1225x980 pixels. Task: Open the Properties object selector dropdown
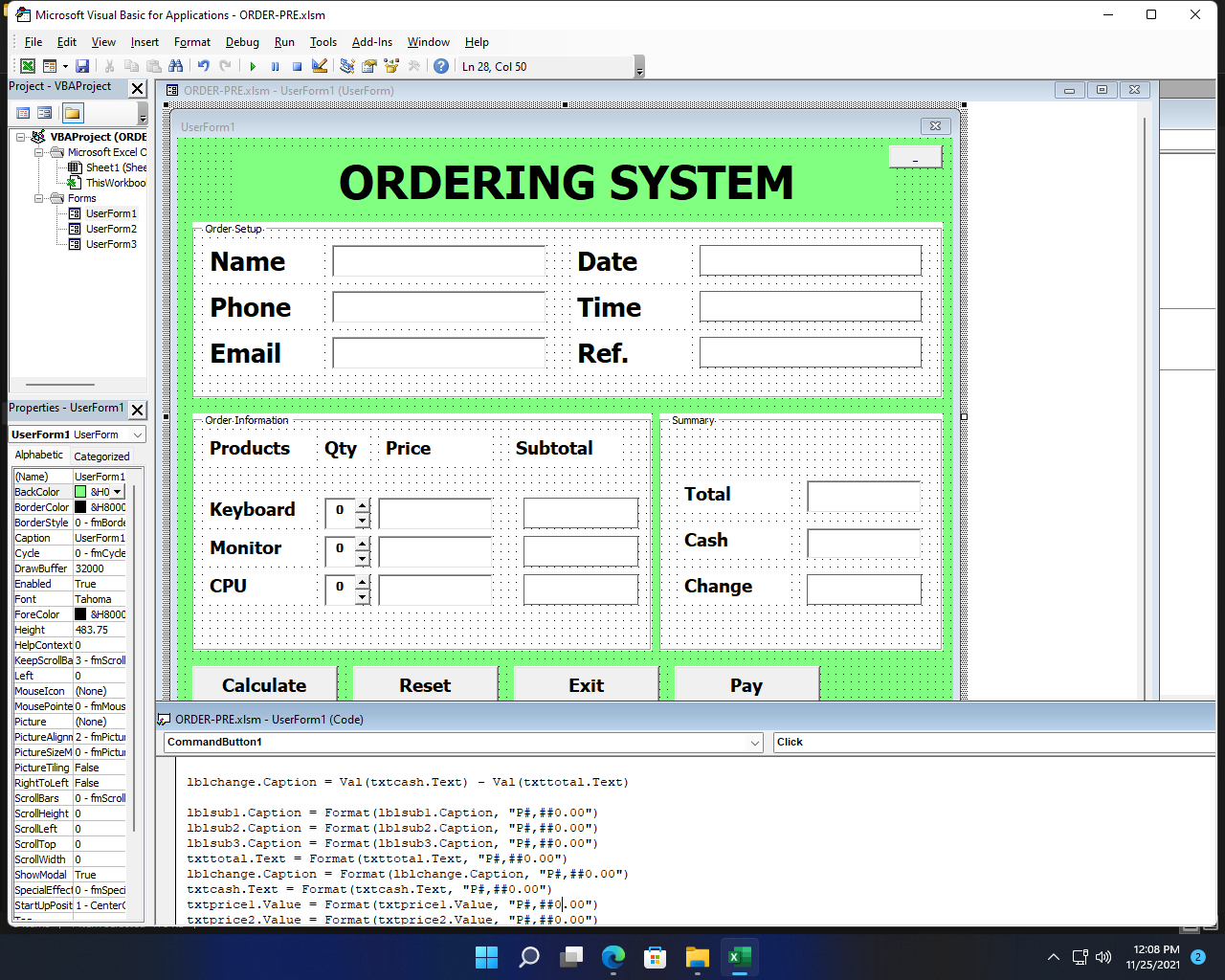point(138,434)
